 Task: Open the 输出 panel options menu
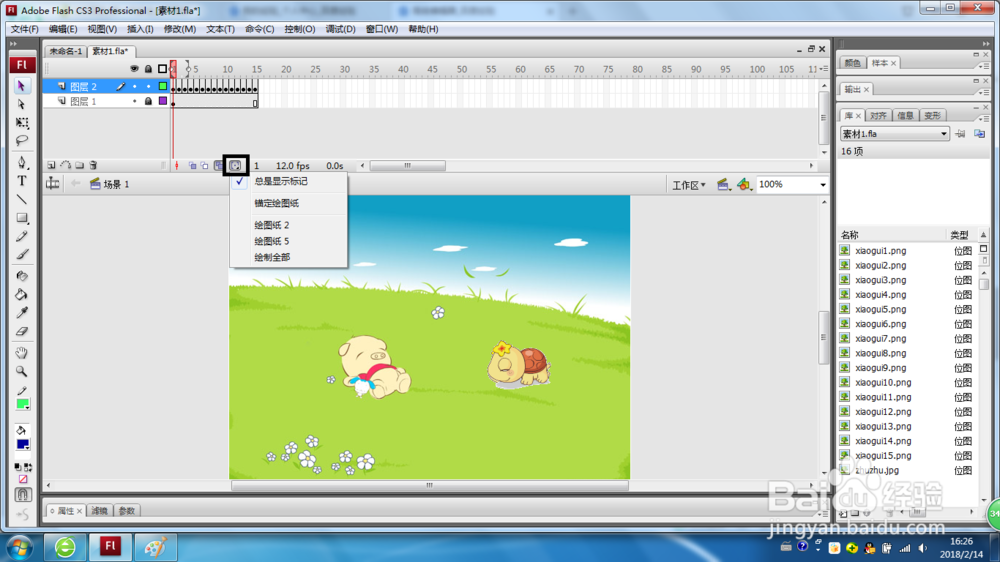click(982, 92)
